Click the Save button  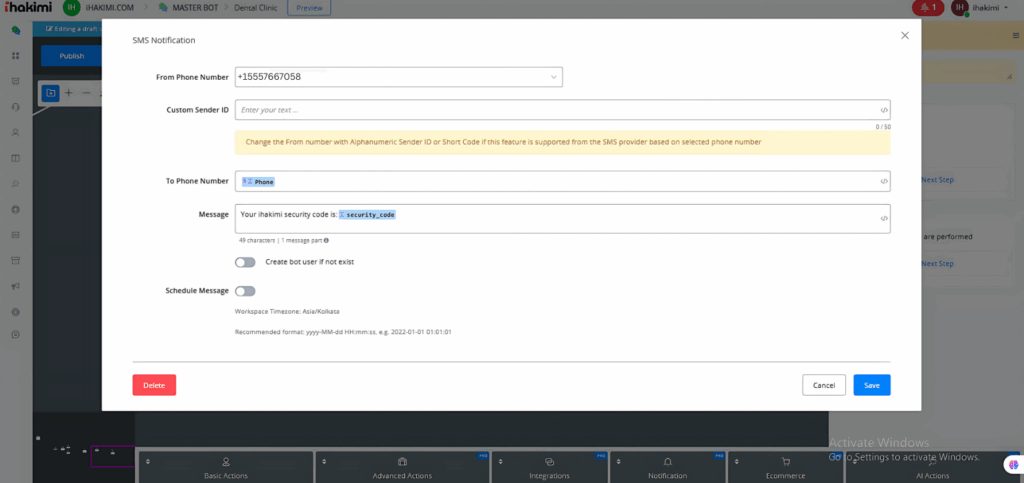(x=871, y=385)
